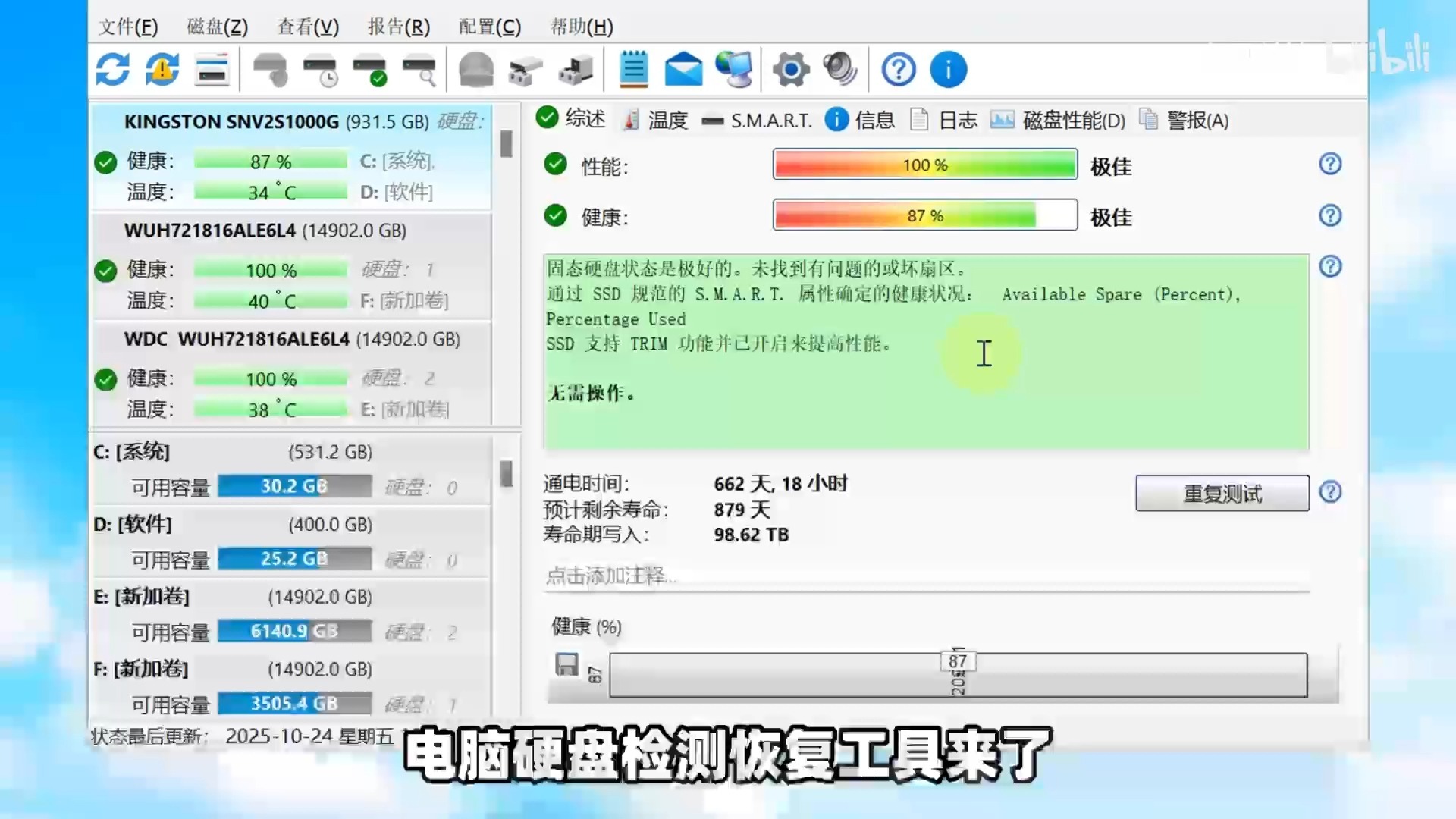Open the gear configuration icon
The width and height of the screenshot is (1456, 819).
(790, 70)
